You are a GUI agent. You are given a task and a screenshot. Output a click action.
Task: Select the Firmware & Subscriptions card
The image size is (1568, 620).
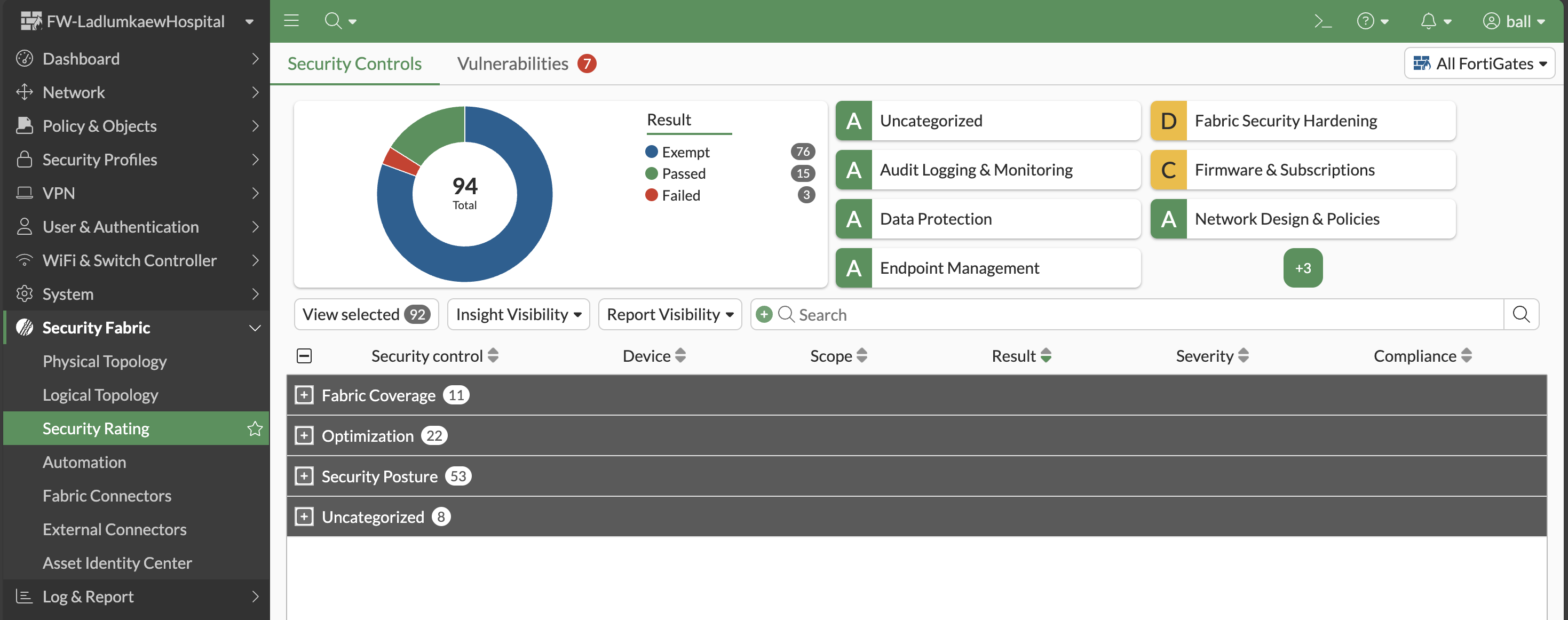point(1303,170)
